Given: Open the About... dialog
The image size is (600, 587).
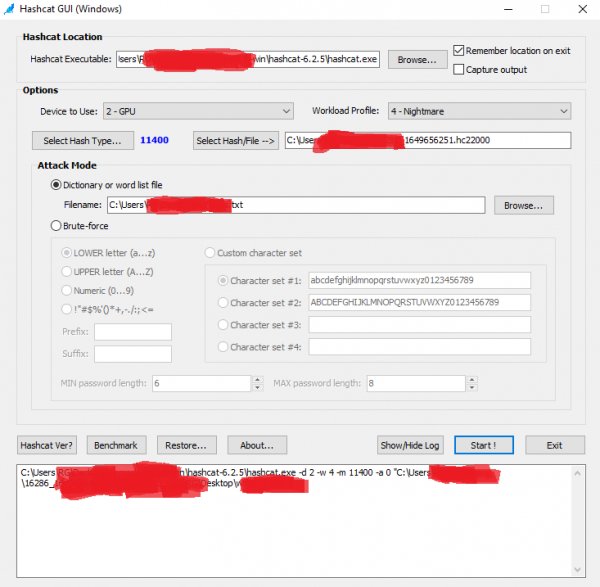Looking at the screenshot, I should point(257,445).
